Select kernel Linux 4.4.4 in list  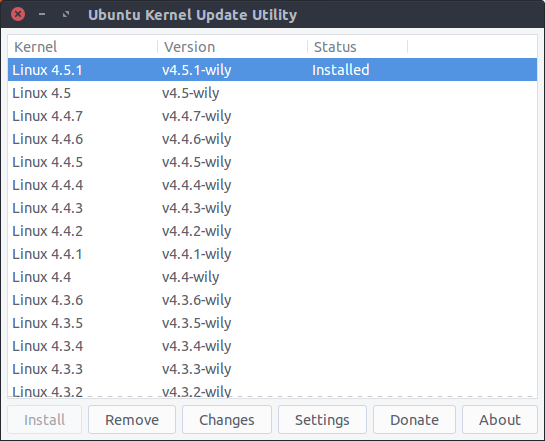pos(272,185)
